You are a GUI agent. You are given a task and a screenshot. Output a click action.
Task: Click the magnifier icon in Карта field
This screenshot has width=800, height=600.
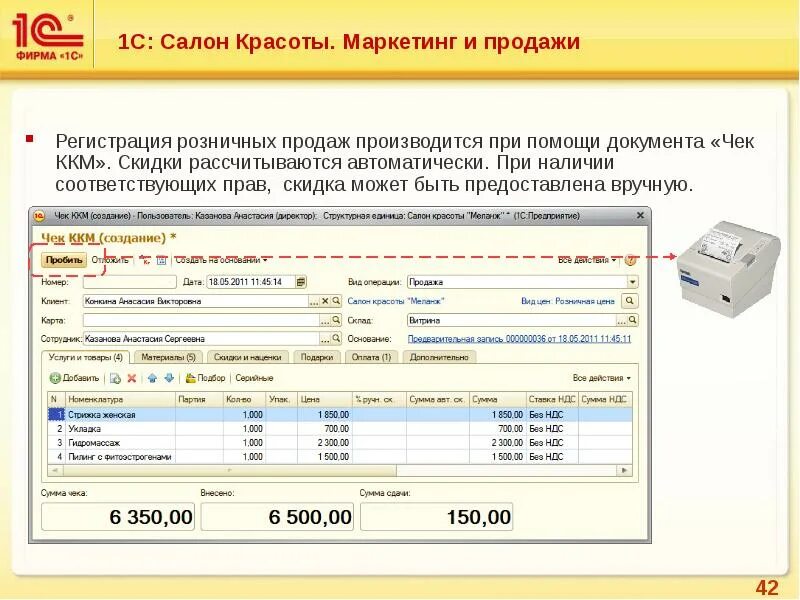pos(336,320)
